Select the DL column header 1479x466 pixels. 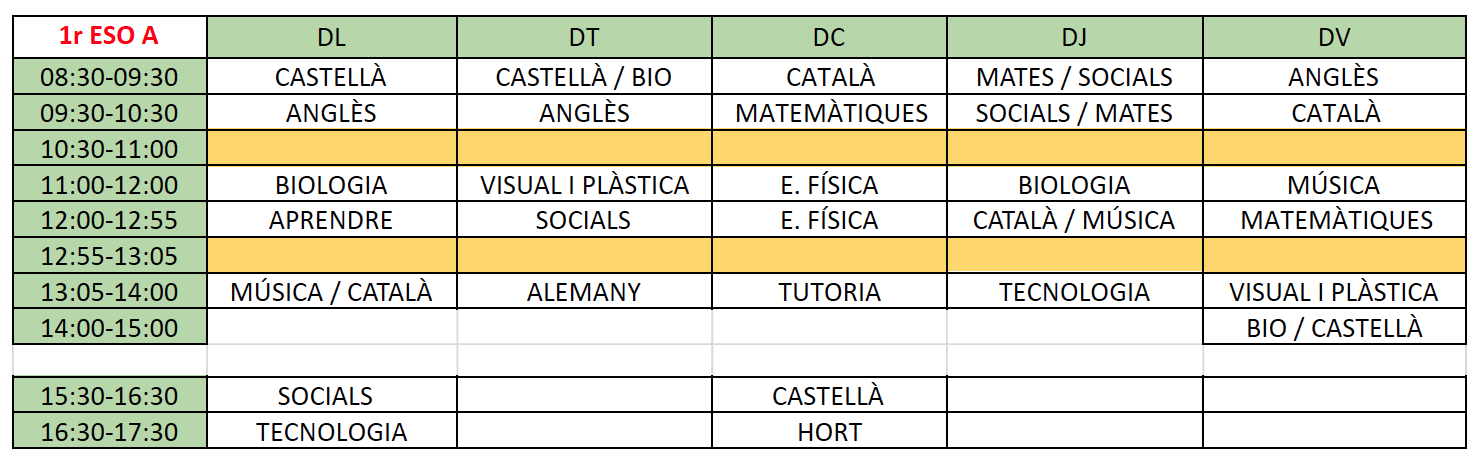[x=331, y=38]
